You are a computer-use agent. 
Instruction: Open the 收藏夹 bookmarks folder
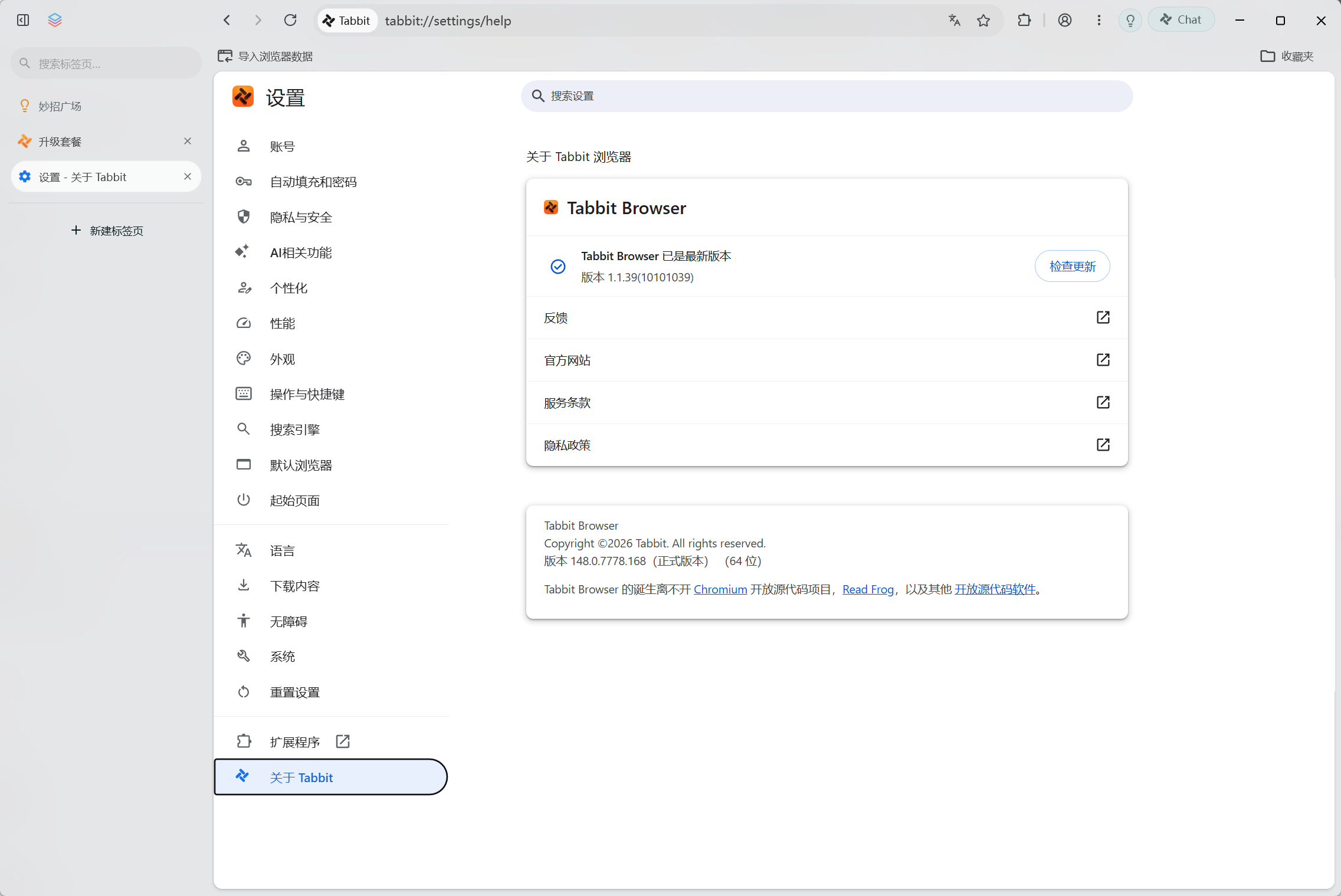[1287, 56]
